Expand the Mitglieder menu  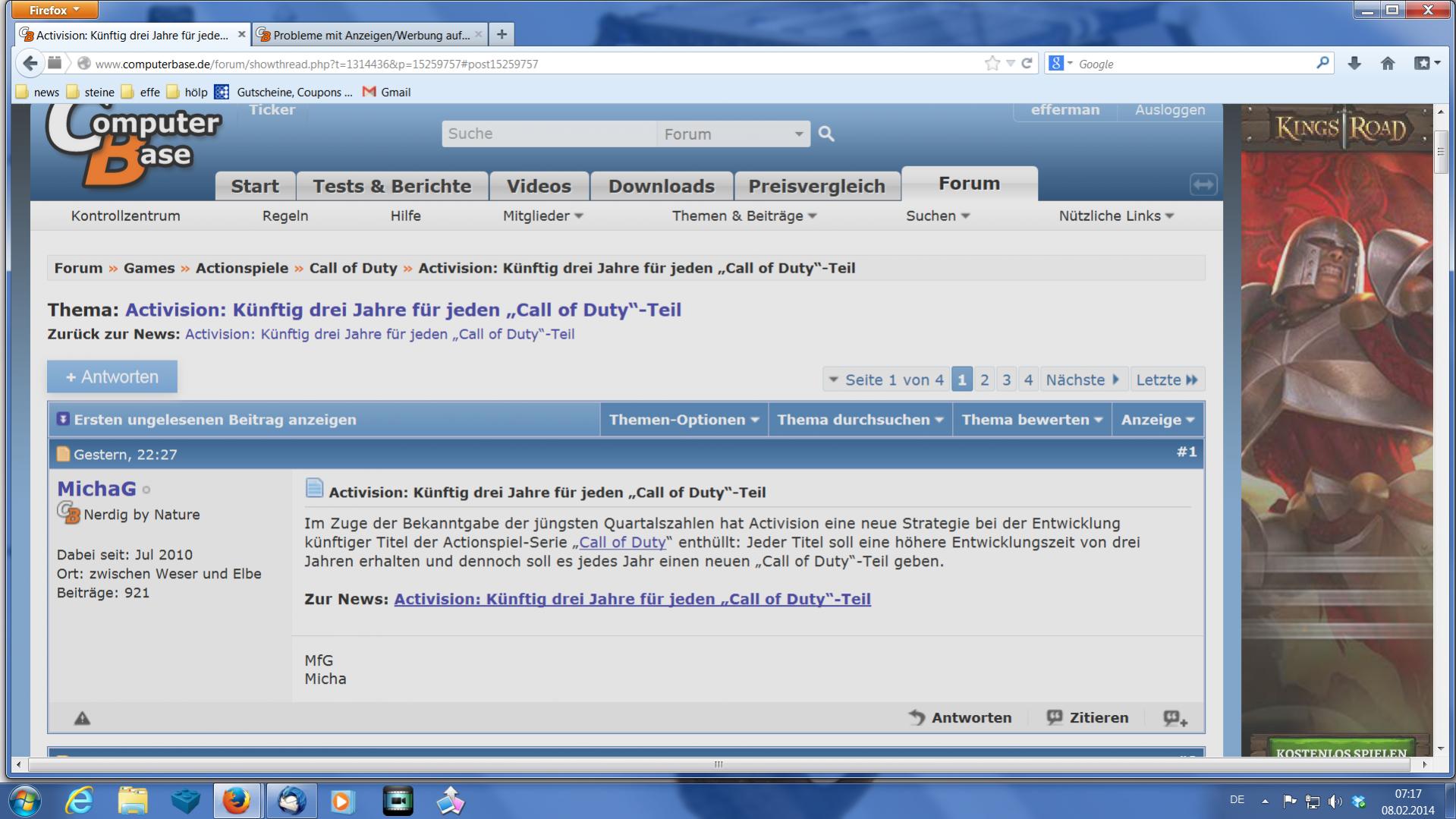click(x=542, y=216)
